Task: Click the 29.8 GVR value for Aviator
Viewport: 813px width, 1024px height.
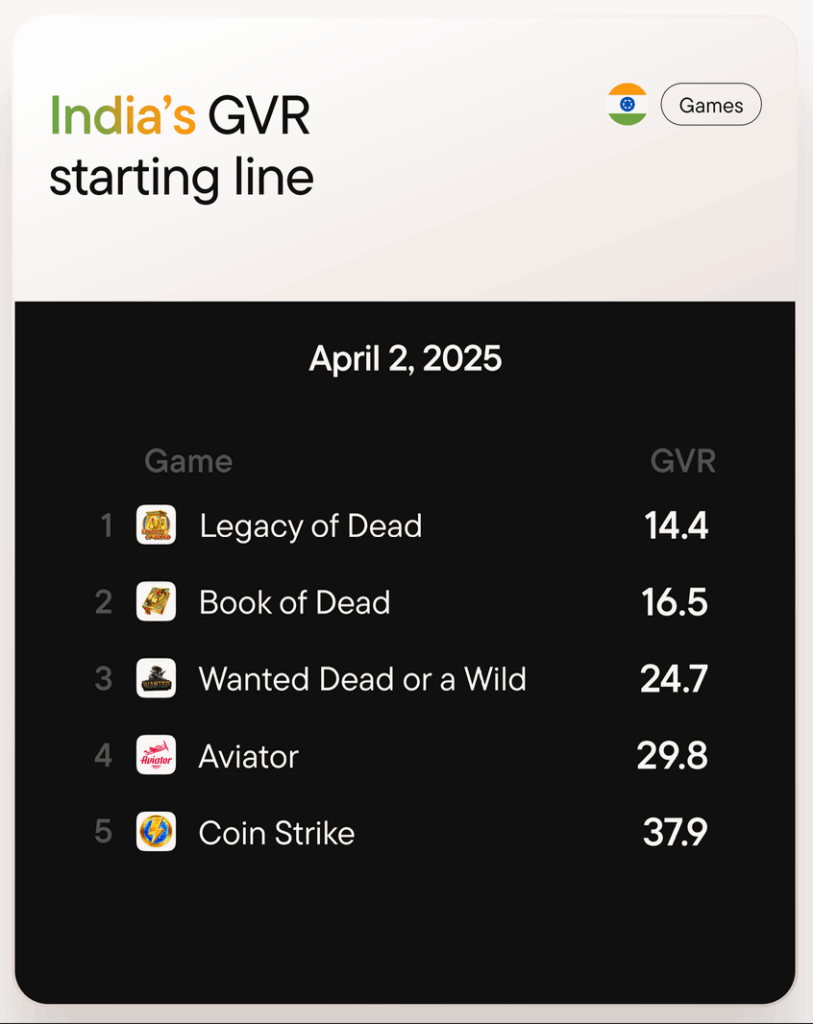Action: 672,756
